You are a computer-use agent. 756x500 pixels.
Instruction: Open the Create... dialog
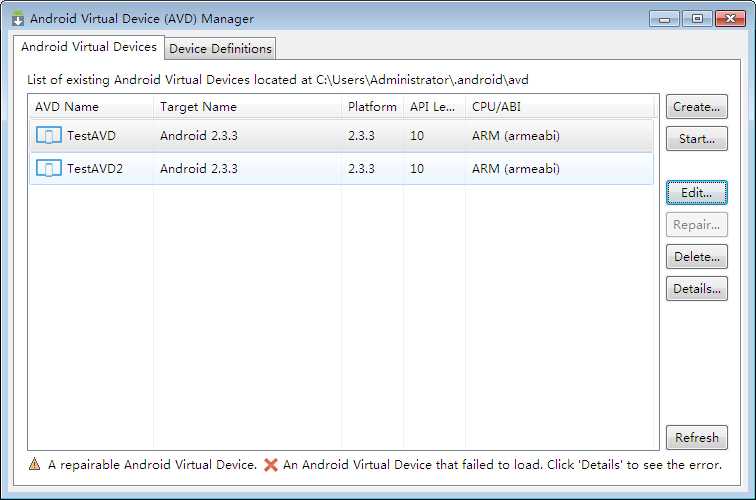click(x=697, y=107)
